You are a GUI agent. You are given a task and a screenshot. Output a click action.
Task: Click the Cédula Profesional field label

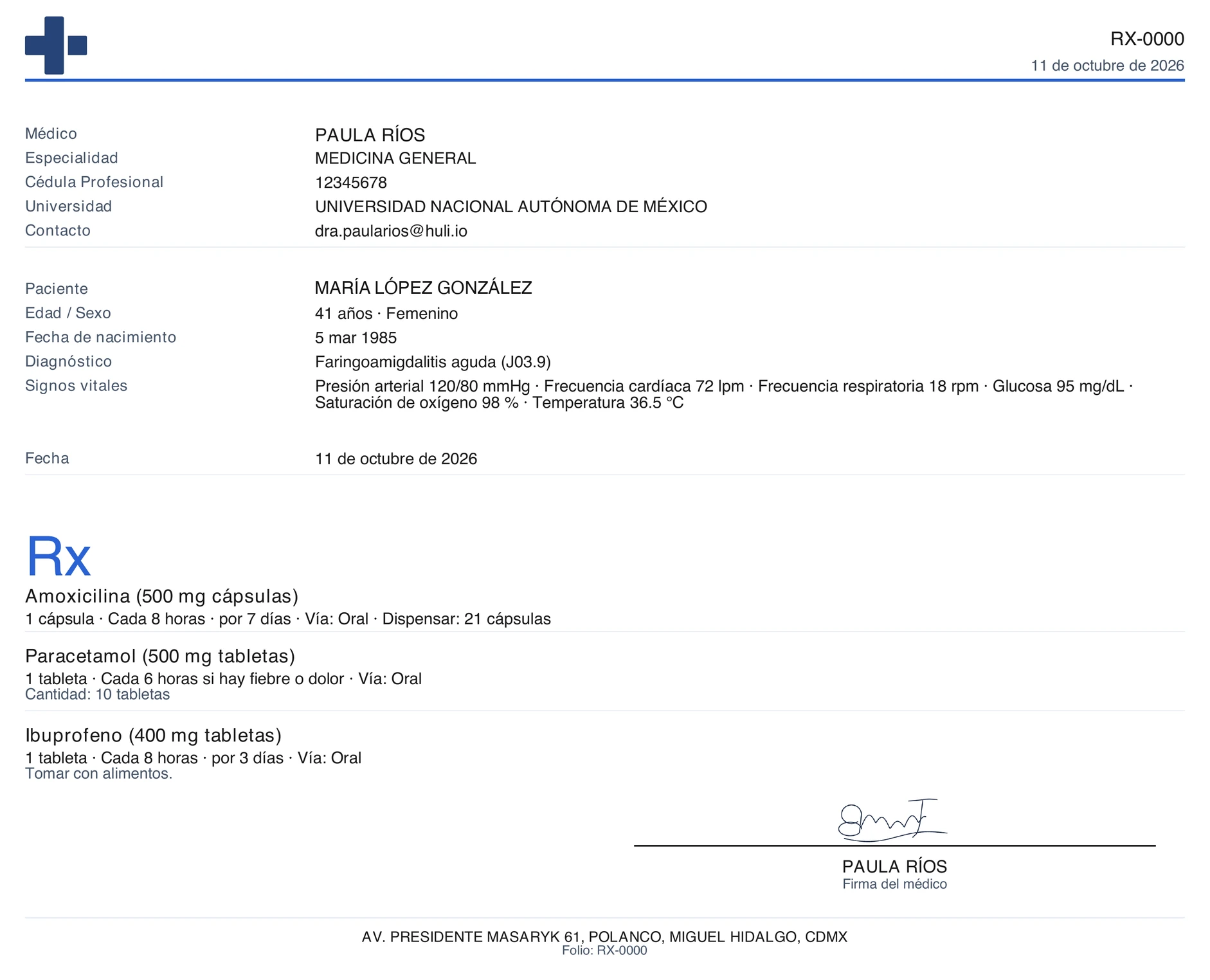click(x=95, y=182)
